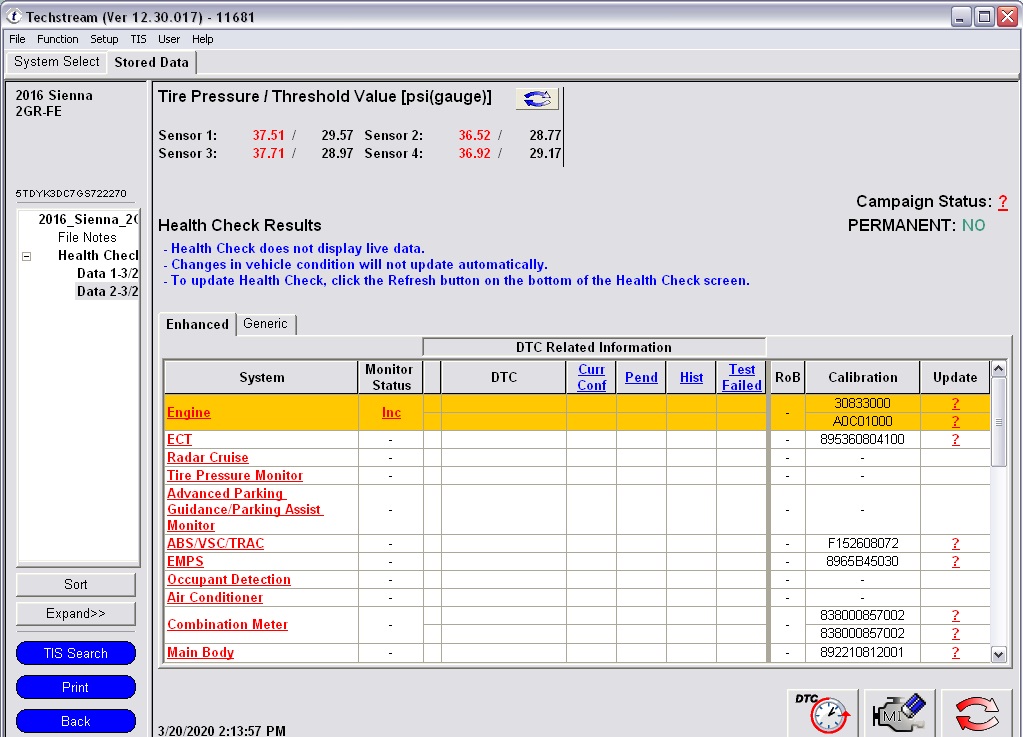This screenshot has width=1023, height=737.
Task: Open the Function menu
Action: 57,39
